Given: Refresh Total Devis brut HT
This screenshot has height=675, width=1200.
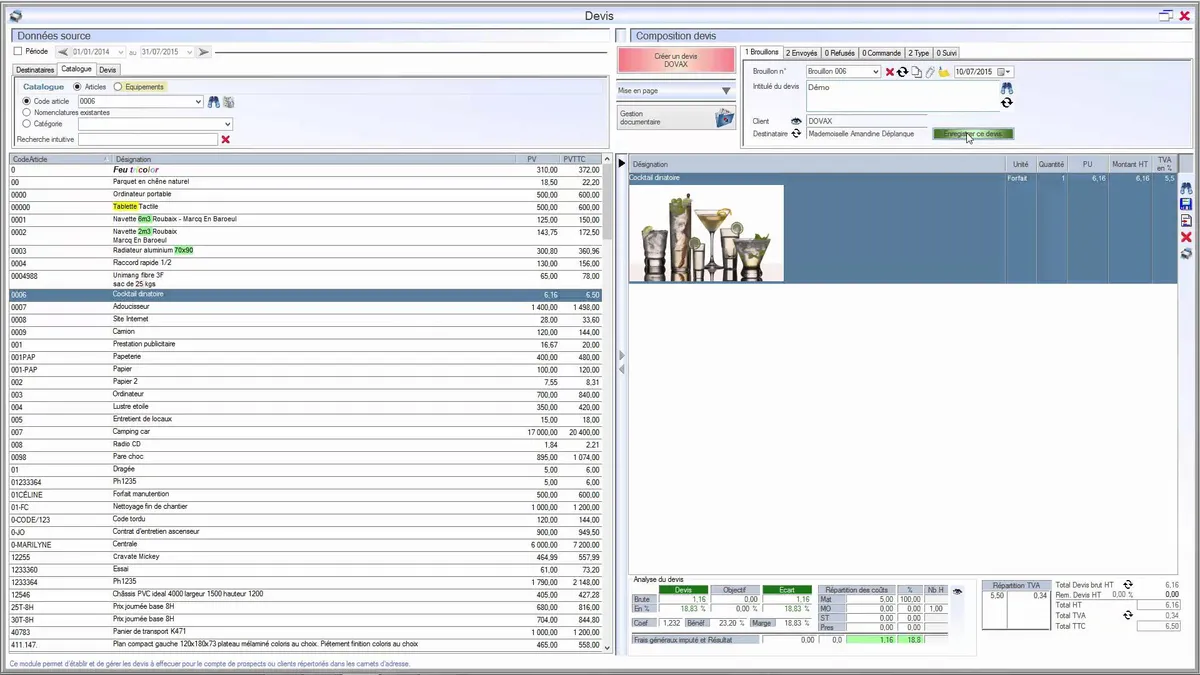Looking at the screenshot, I should [x=1128, y=584].
